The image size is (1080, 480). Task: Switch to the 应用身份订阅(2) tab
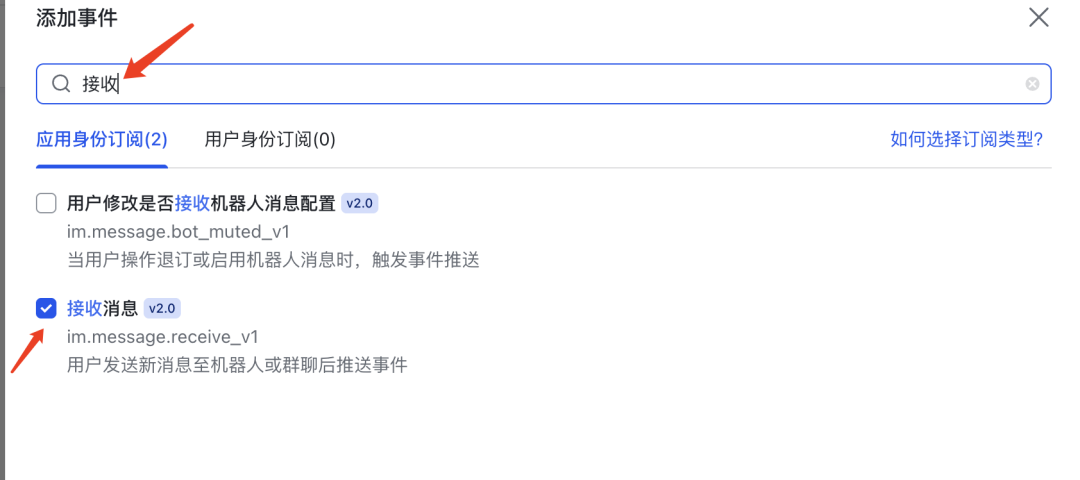[102, 139]
